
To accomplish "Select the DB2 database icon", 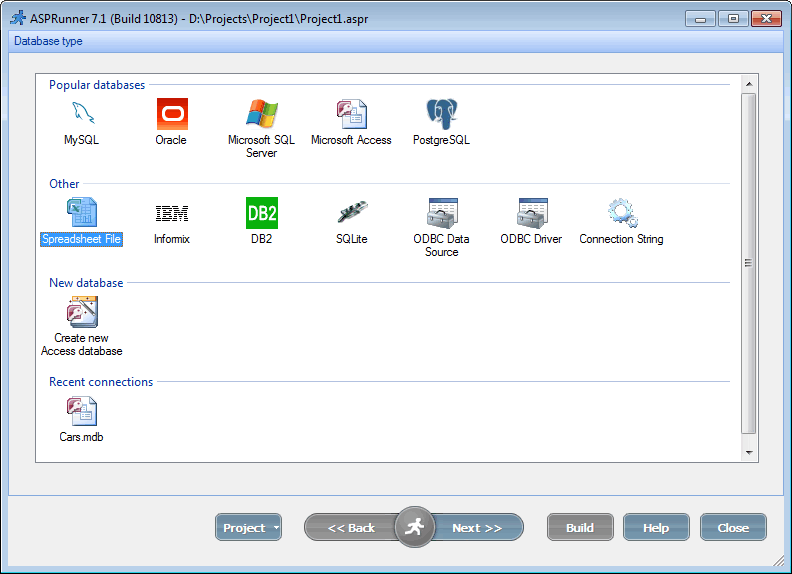I will (261, 213).
